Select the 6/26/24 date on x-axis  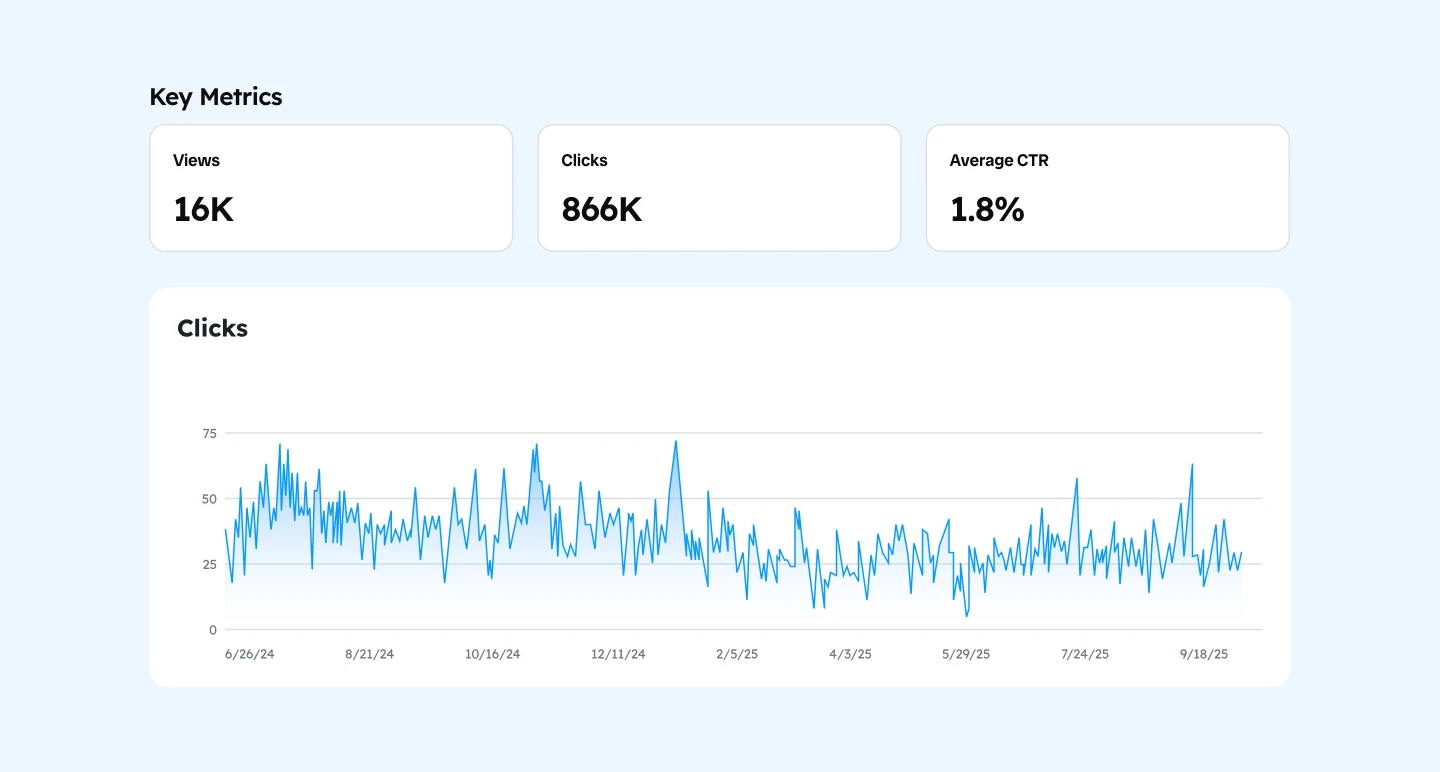click(250, 654)
